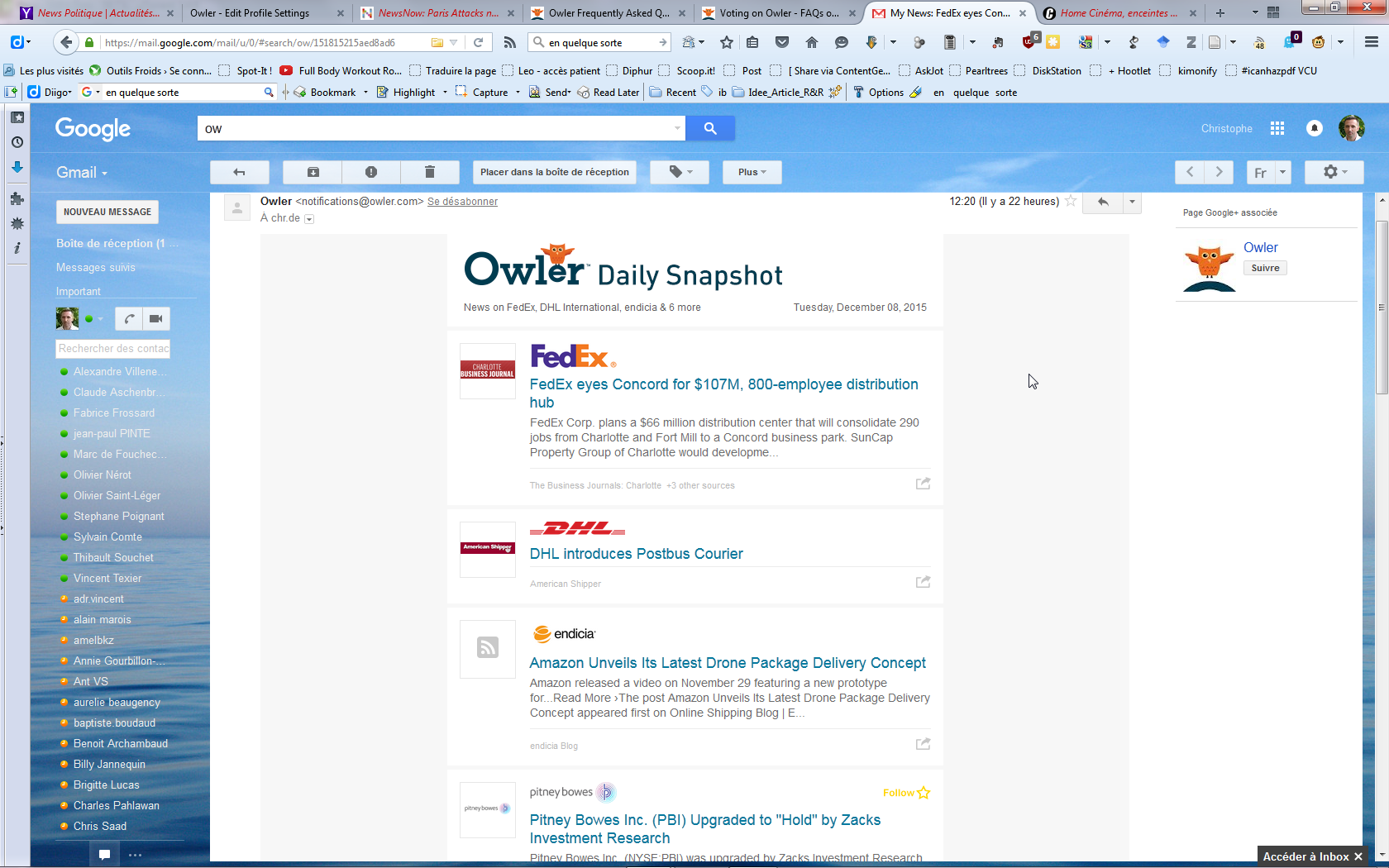Screen dimensions: 1389x868
Task: Open the input language dropdown arrow beside Fr
Action: [1282, 172]
